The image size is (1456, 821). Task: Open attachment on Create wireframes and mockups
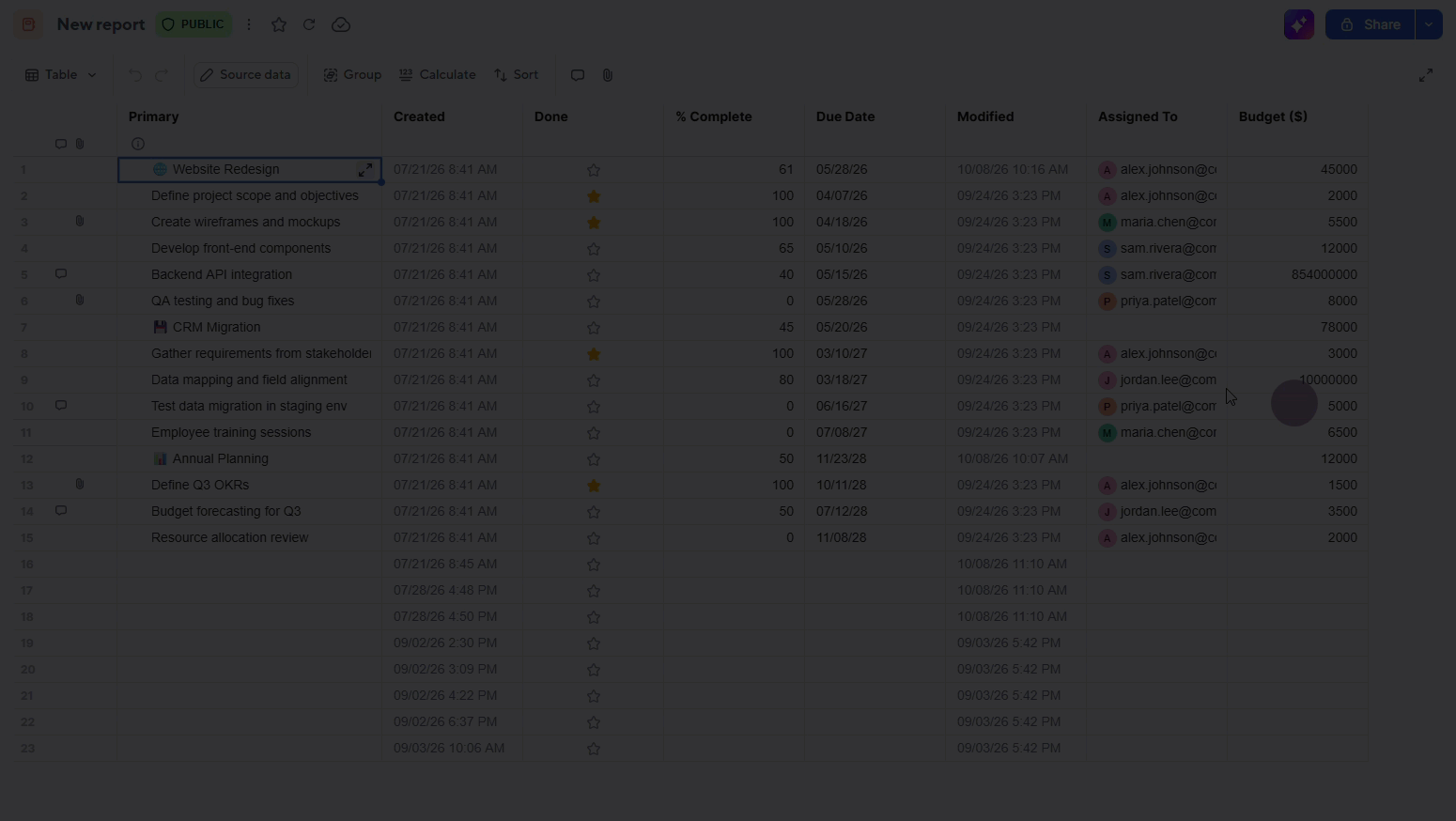tap(80, 222)
